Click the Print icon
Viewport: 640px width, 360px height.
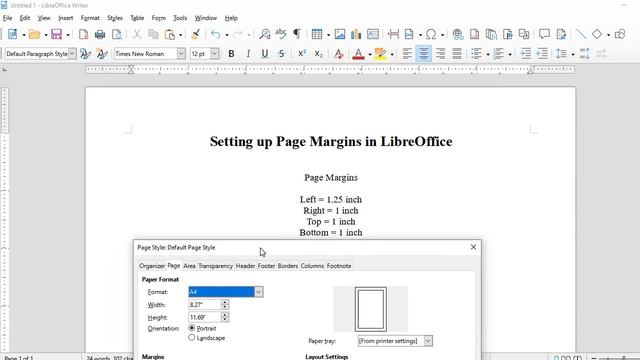click(100, 34)
